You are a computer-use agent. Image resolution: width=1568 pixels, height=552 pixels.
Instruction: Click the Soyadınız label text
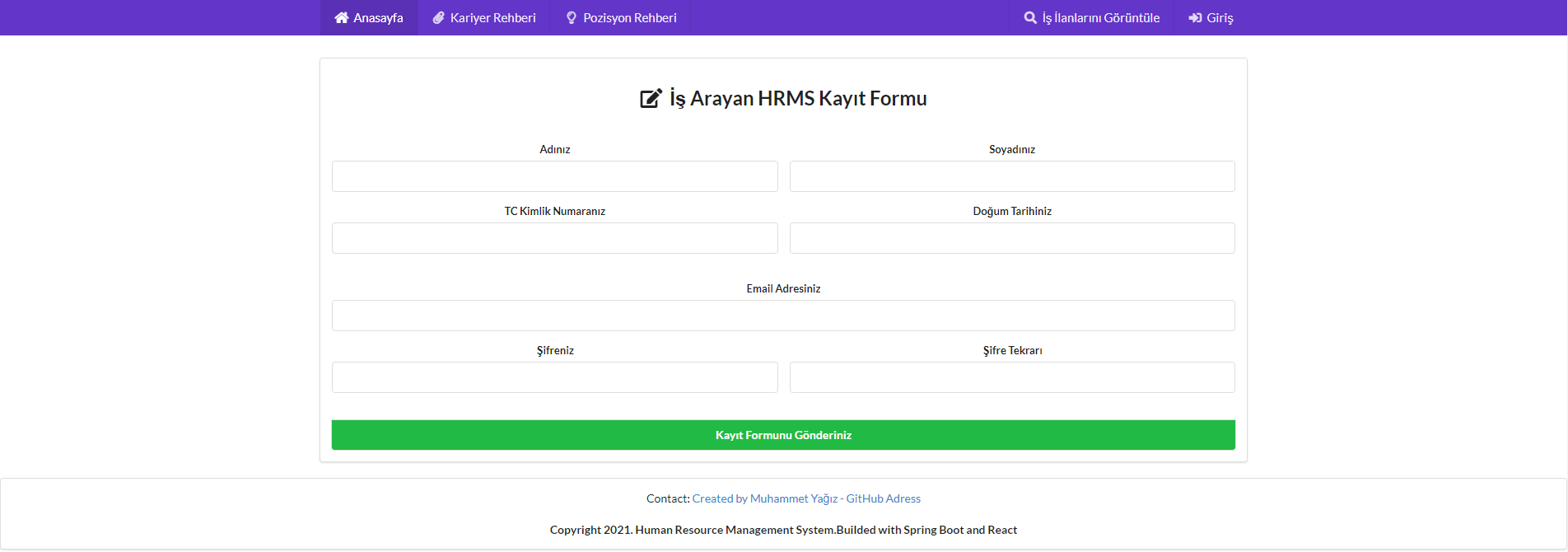tap(1012, 149)
